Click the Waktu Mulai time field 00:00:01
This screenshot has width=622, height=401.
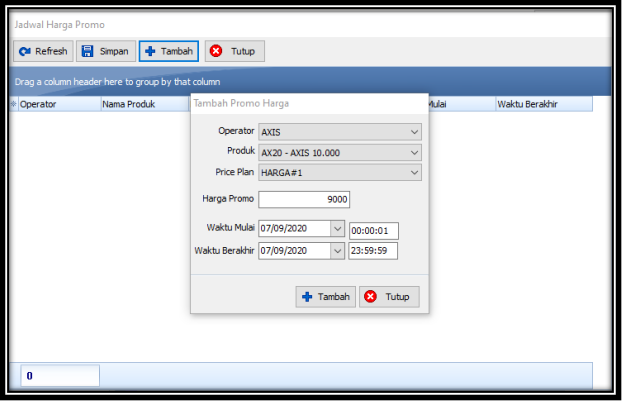(373, 230)
